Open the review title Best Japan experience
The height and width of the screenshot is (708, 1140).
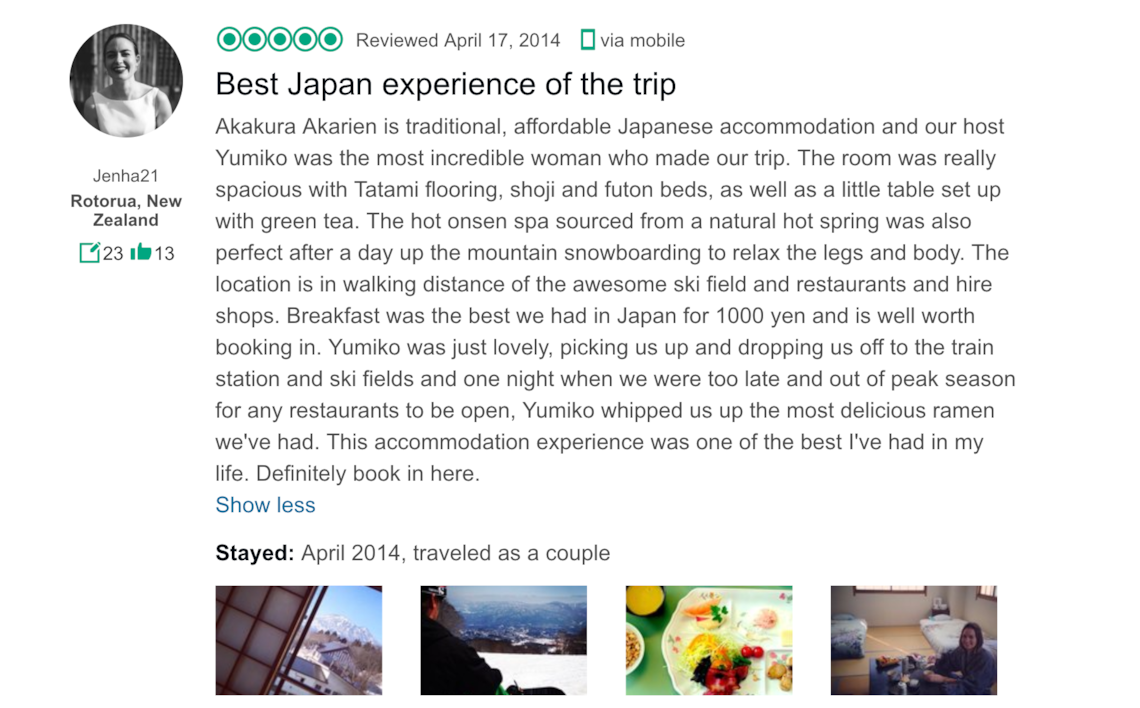(x=446, y=84)
